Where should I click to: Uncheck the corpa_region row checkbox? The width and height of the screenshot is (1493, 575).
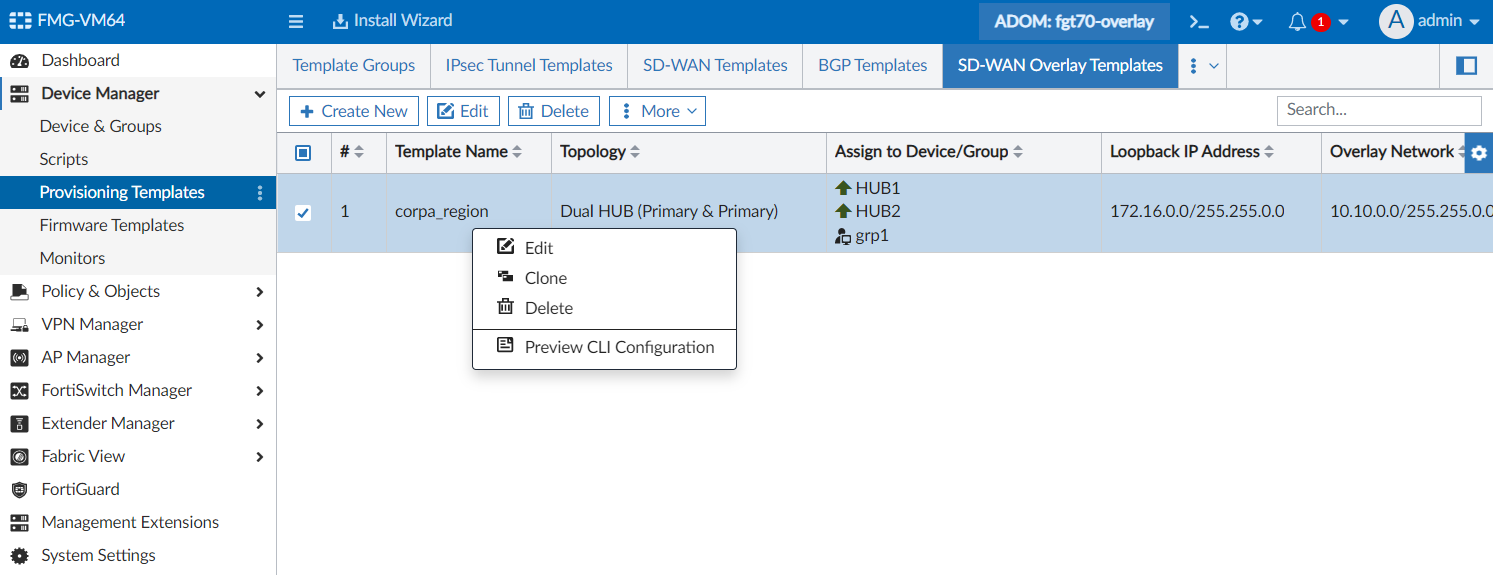coord(303,212)
